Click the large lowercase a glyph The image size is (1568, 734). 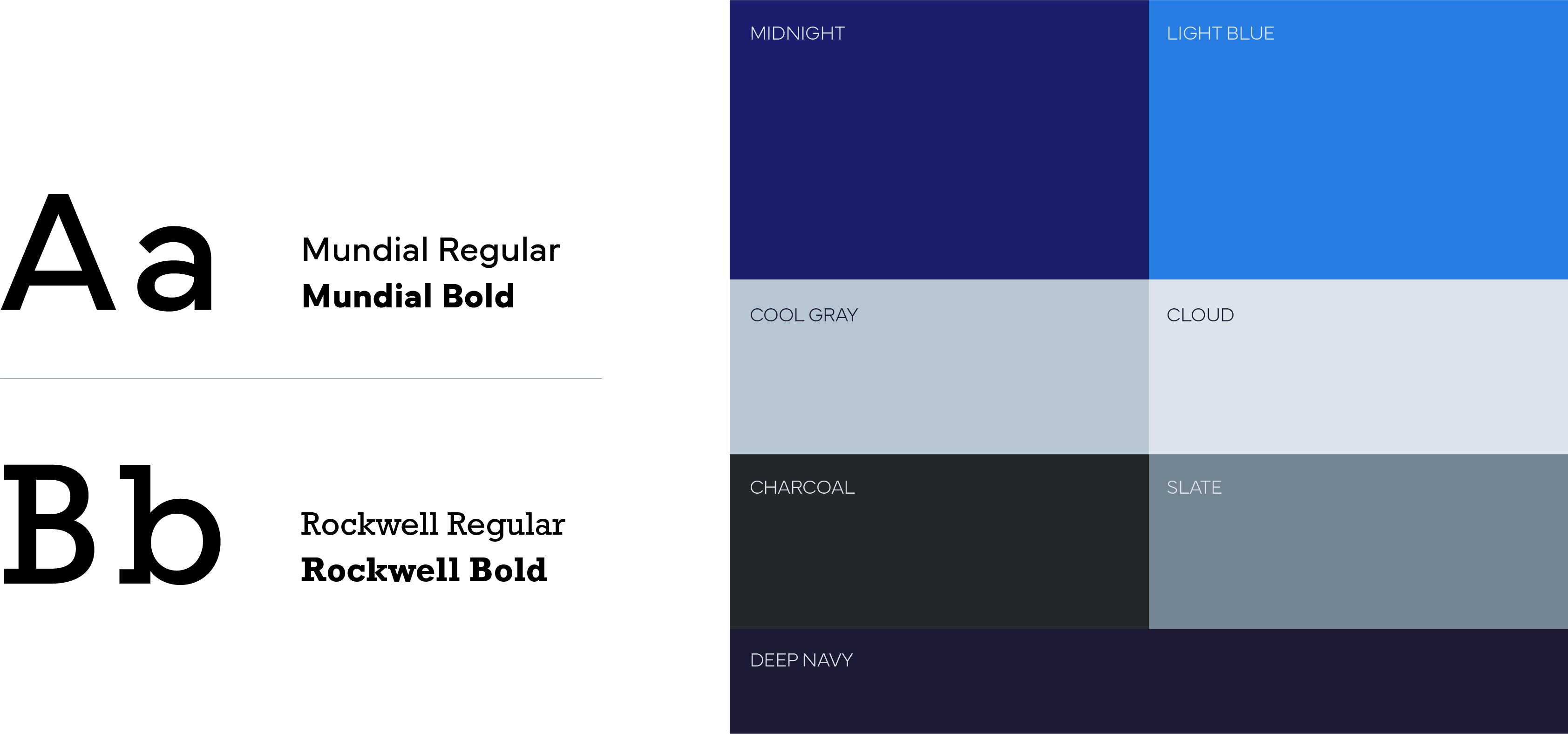pyautogui.click(x=175, y=269)
